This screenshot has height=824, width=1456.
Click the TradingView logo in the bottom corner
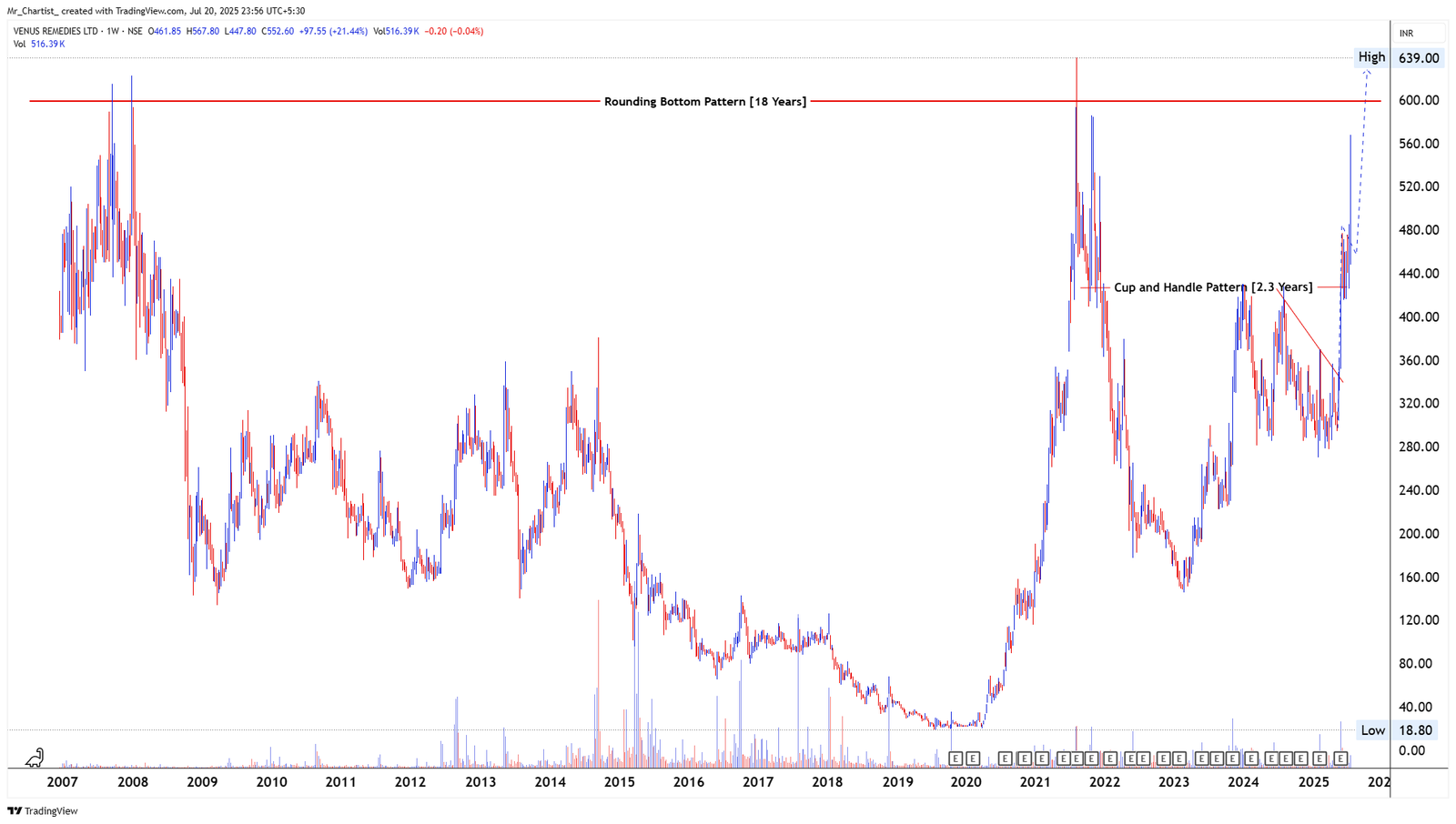(x=42, y=810)
